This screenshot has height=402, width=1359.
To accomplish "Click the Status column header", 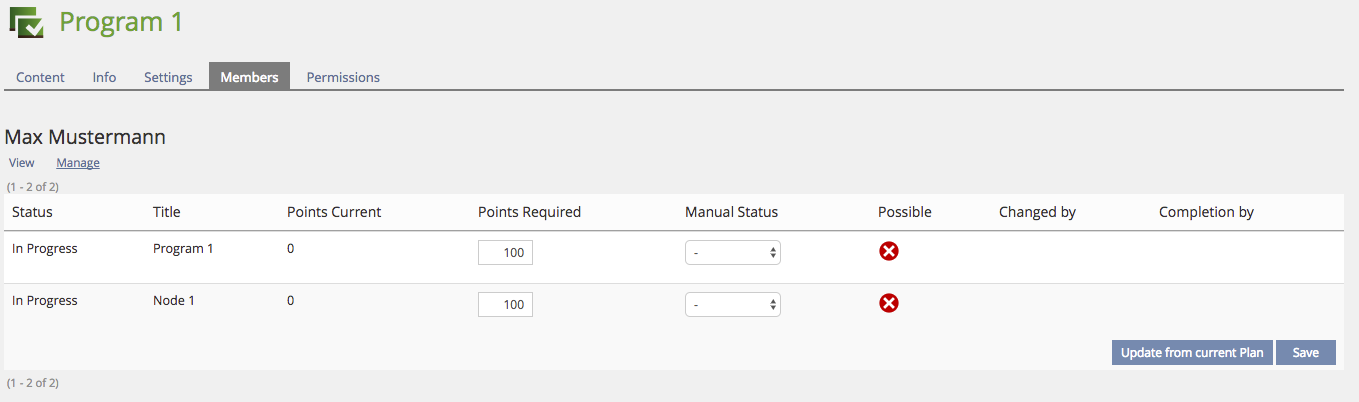I will pyautogui.click(x=32, y=212).
